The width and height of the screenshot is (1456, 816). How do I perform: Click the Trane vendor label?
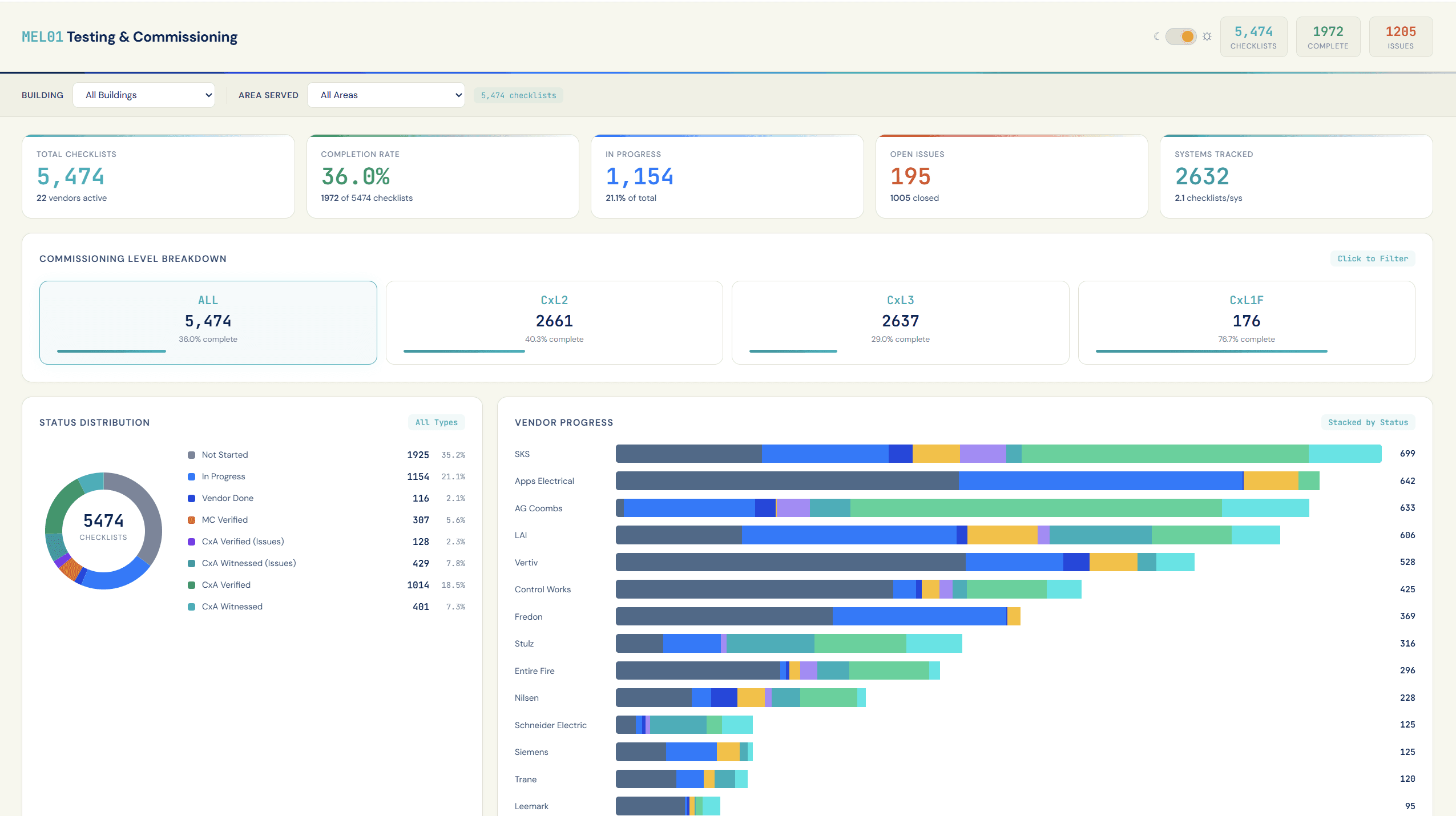(525, 779)
